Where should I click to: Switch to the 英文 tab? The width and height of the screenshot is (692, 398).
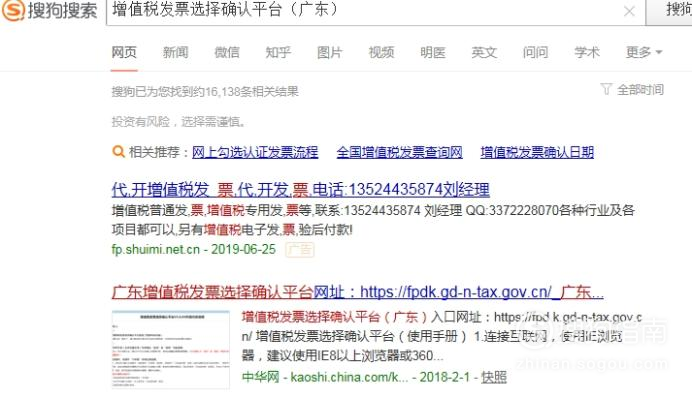(484, 52)
